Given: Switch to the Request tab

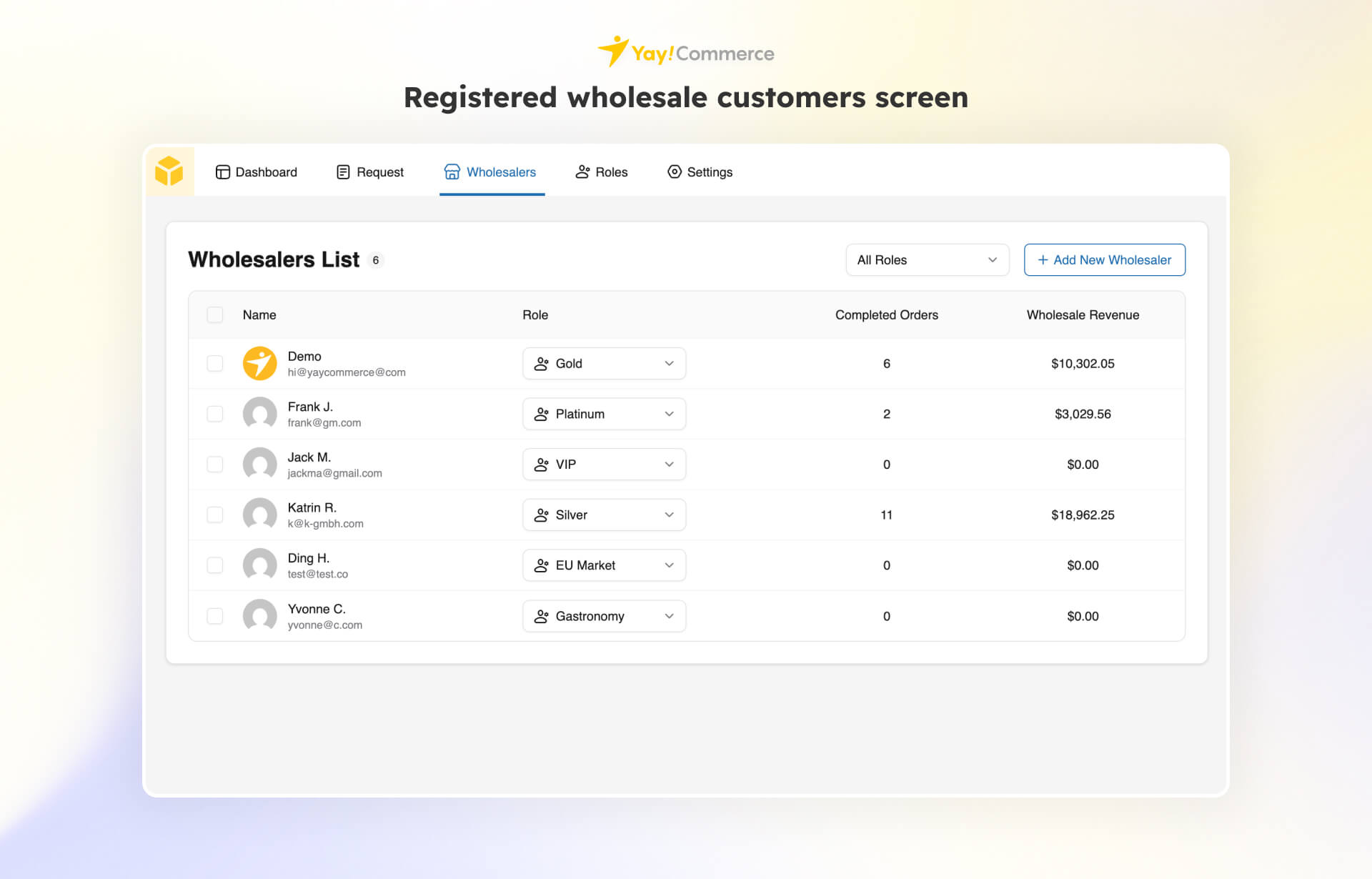Looking at the screenshot, I should click(x=379, y=172).
